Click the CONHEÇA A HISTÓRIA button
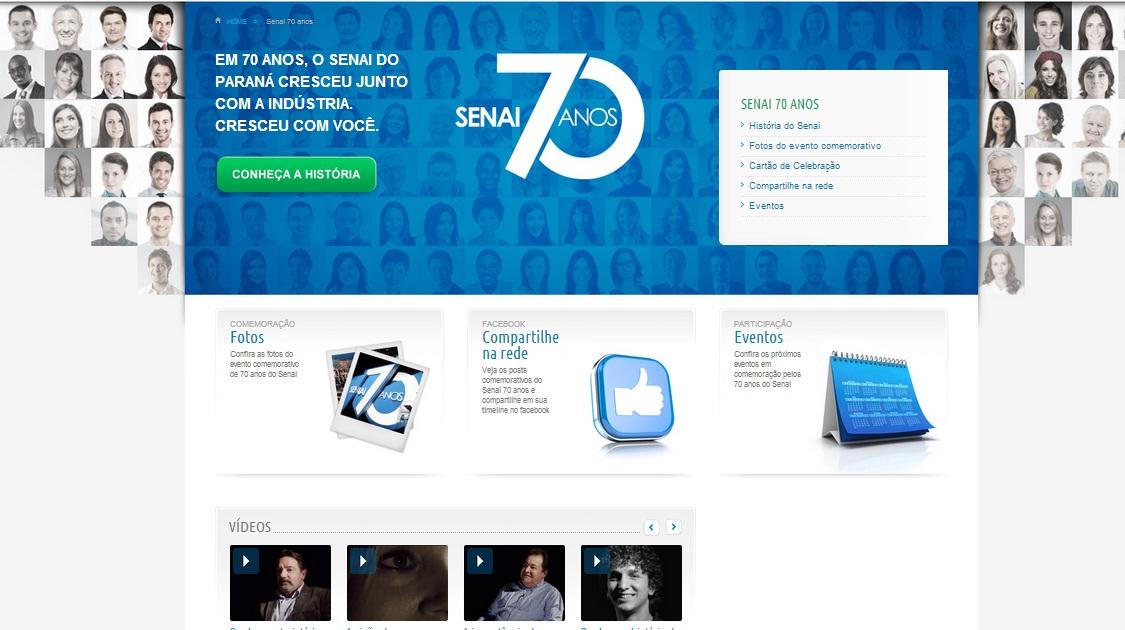 (296, 174)
